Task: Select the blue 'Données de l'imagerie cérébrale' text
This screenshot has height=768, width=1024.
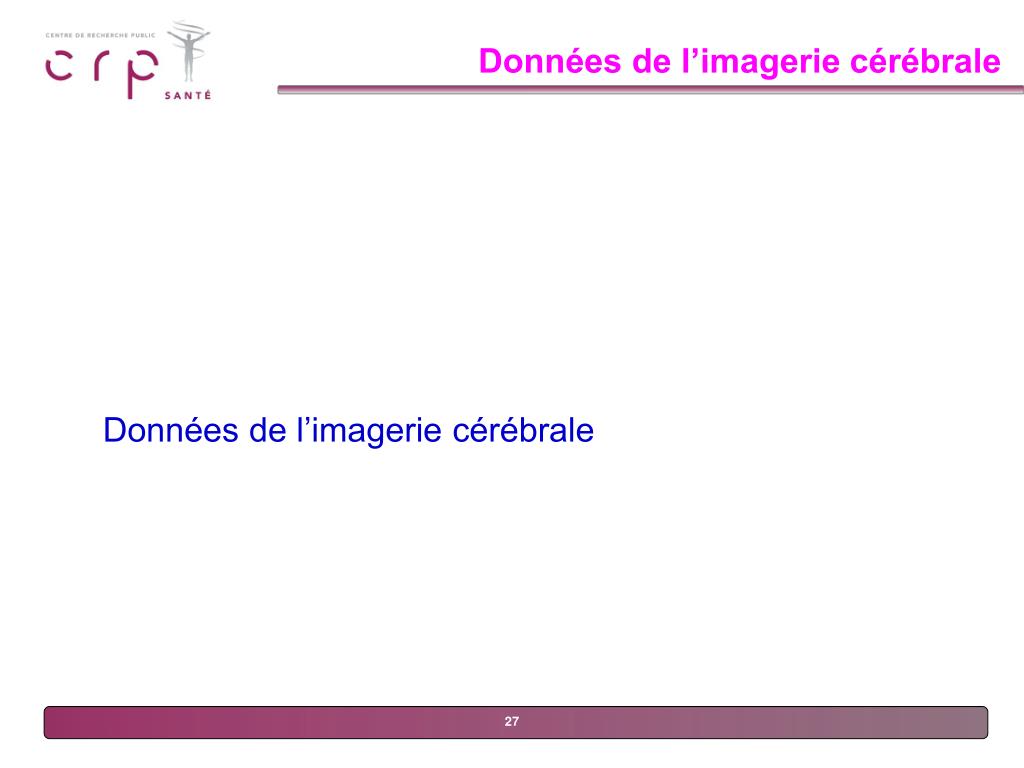Action: tap(348, 430)
